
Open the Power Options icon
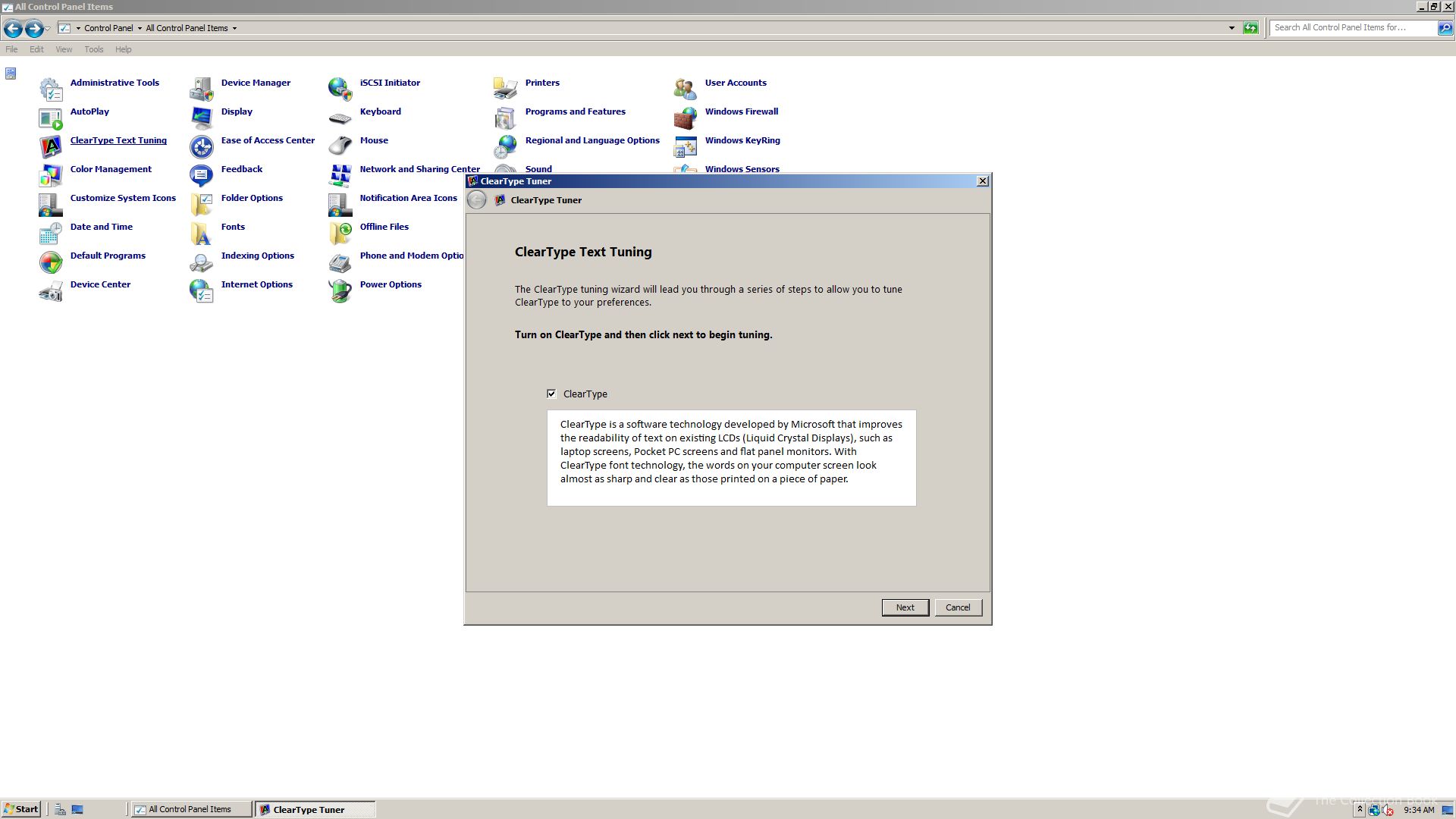pyautogui.click(x=340, y=291)
